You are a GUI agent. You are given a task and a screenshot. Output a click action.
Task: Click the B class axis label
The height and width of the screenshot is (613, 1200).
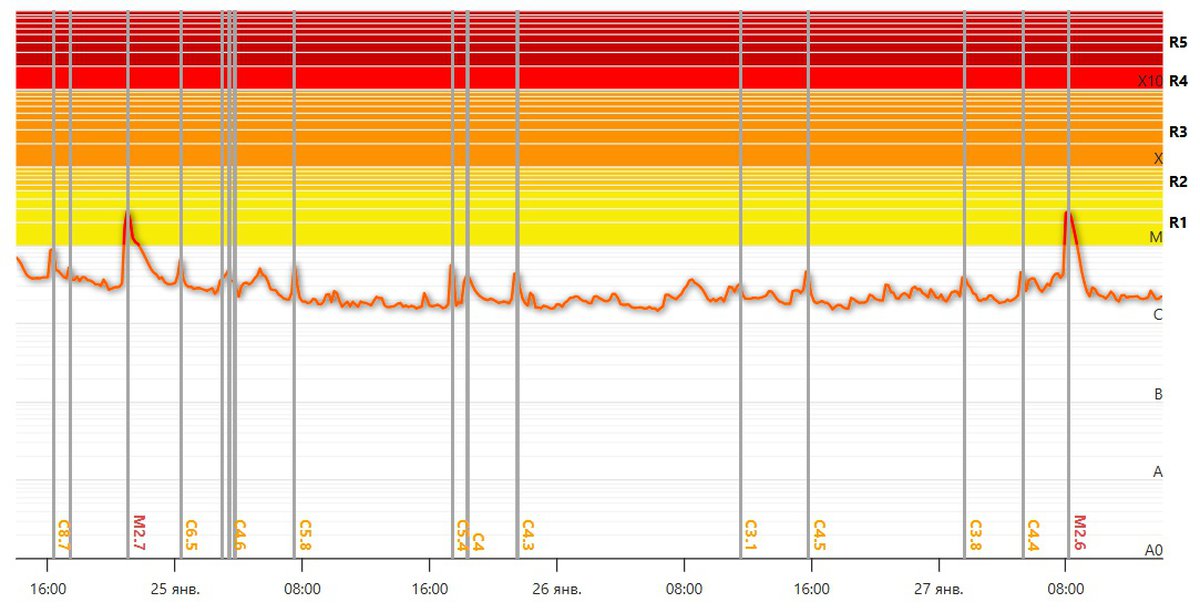tap(1158, 394)
